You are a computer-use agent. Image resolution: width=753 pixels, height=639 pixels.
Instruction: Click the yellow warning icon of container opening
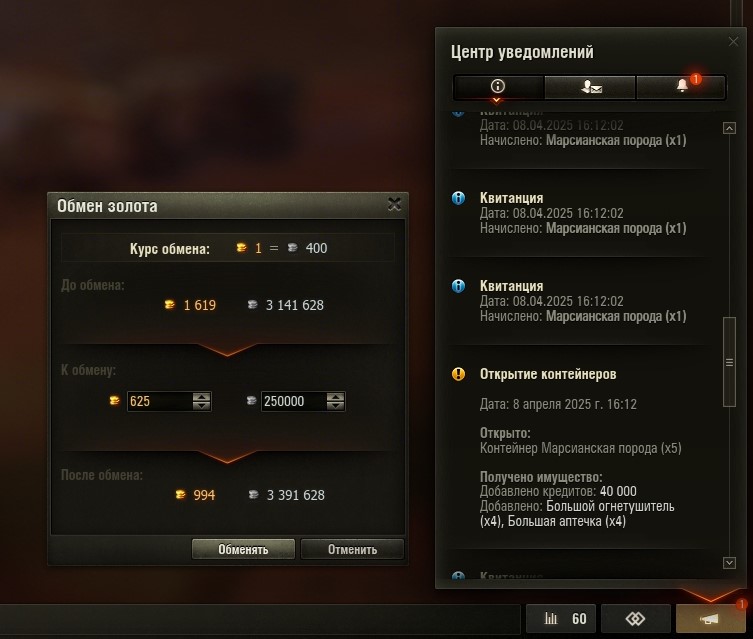(459, 374)
